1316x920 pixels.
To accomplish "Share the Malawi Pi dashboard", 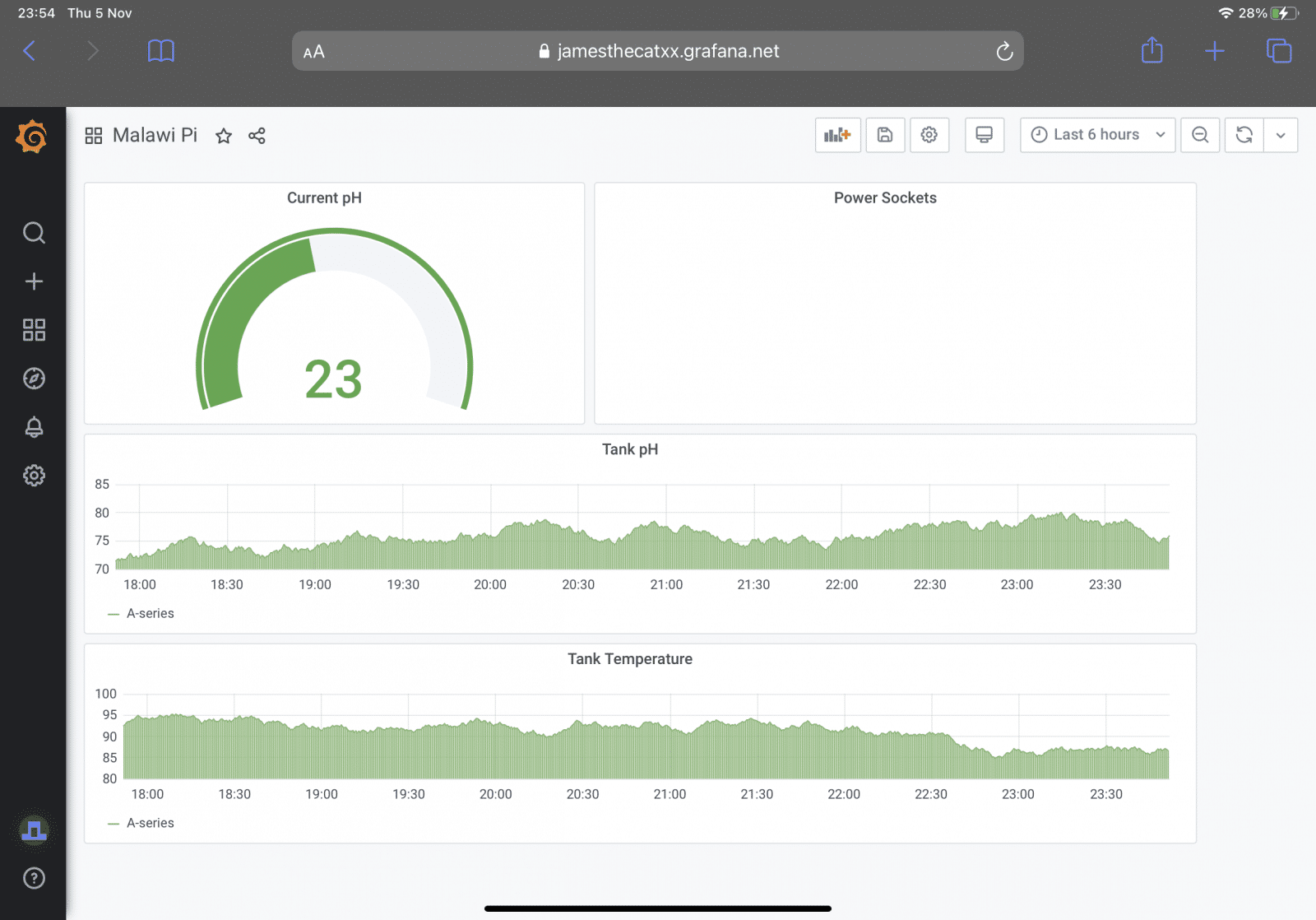I will [257, 136].
